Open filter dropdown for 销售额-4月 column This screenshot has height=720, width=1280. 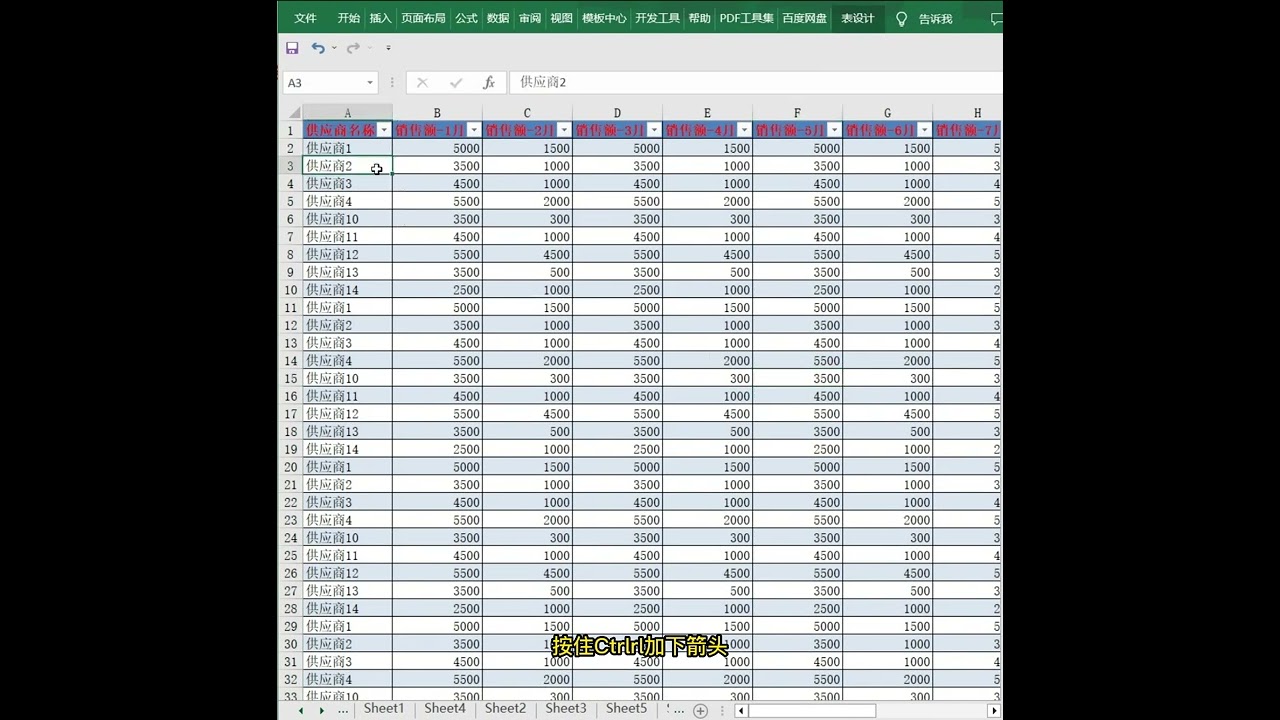coord(744,130)
